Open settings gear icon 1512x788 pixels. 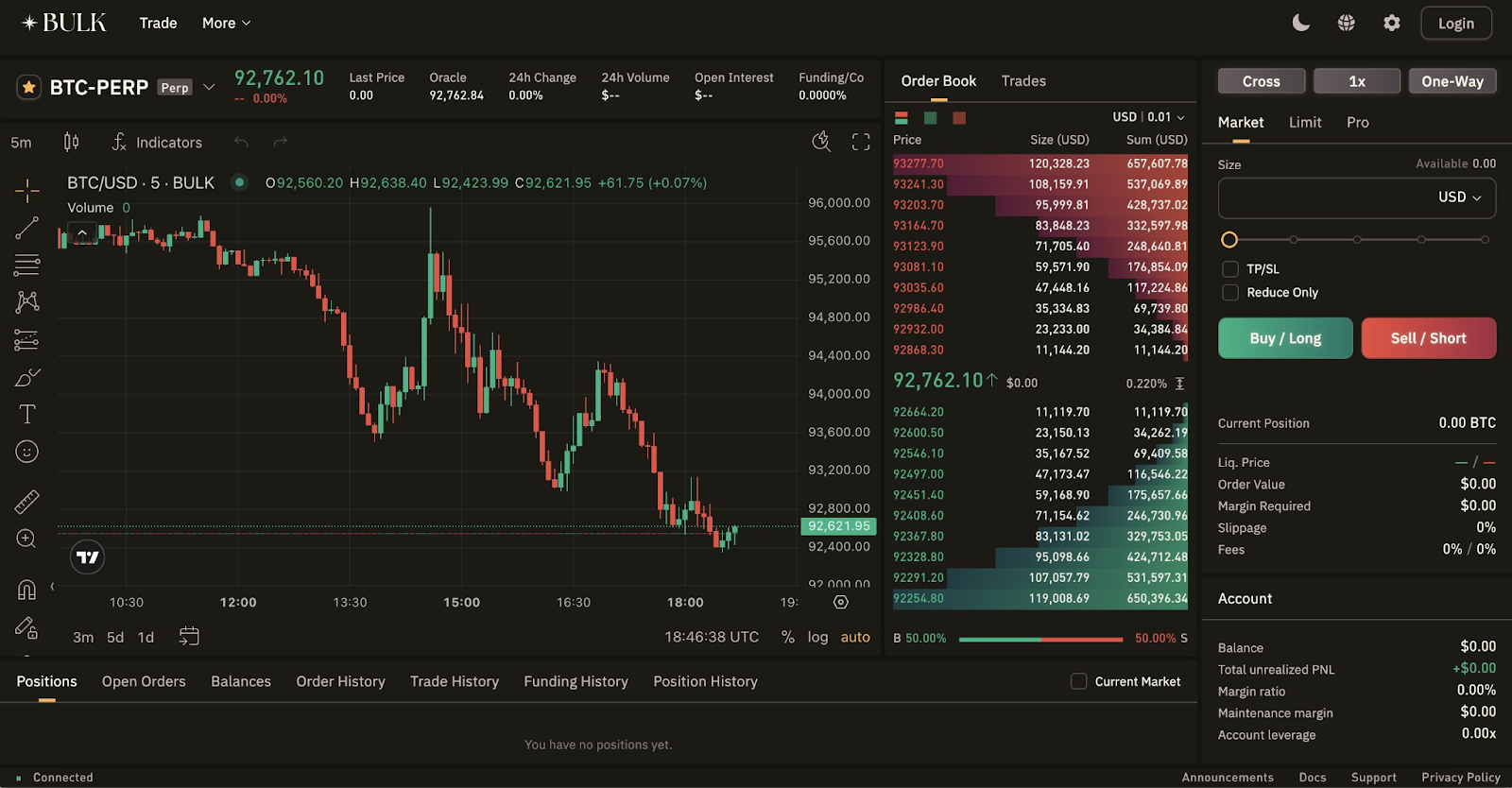(x=1392, y=23)
